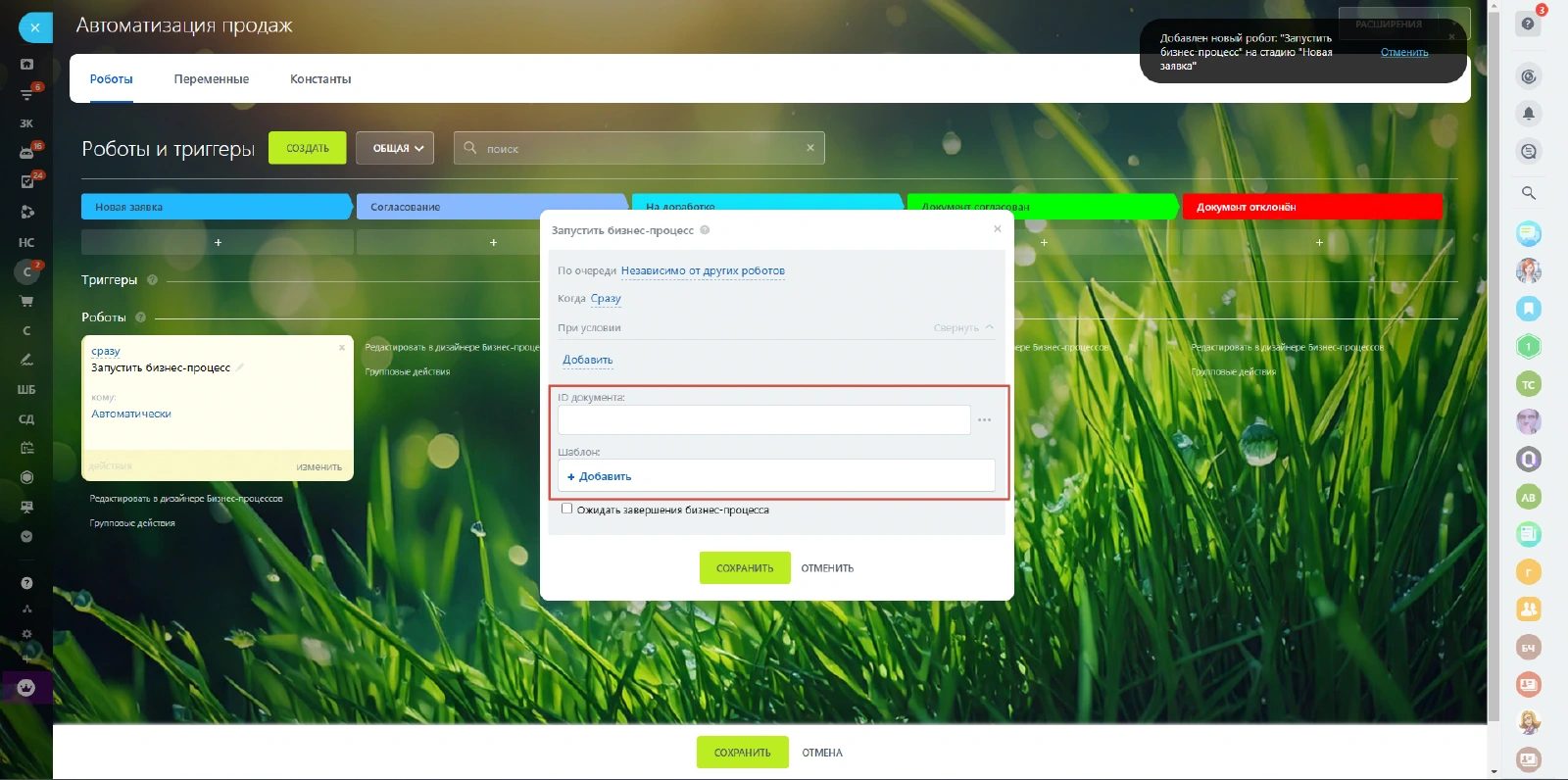1568x780 pixels.
Task: Click the question mark beside Триггеры heading
Action: (152, 280)
